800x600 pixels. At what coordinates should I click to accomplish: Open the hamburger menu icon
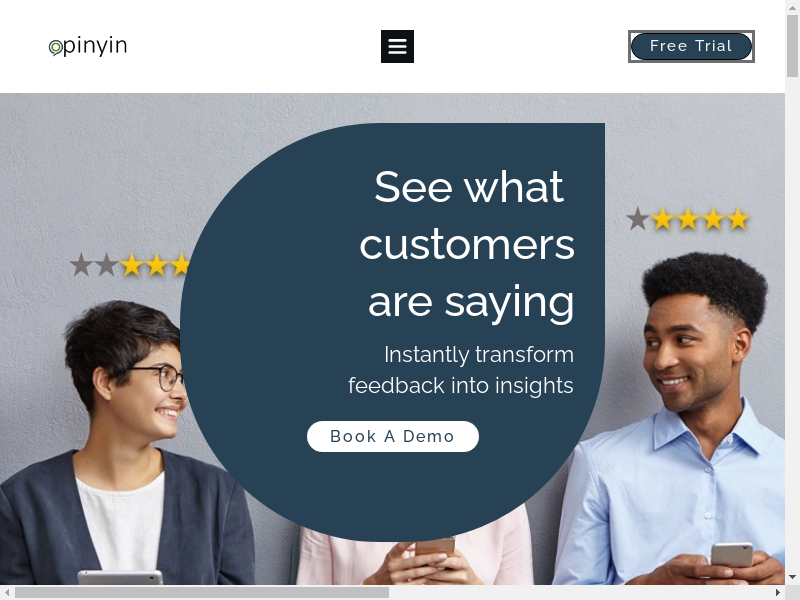(397, 46)
